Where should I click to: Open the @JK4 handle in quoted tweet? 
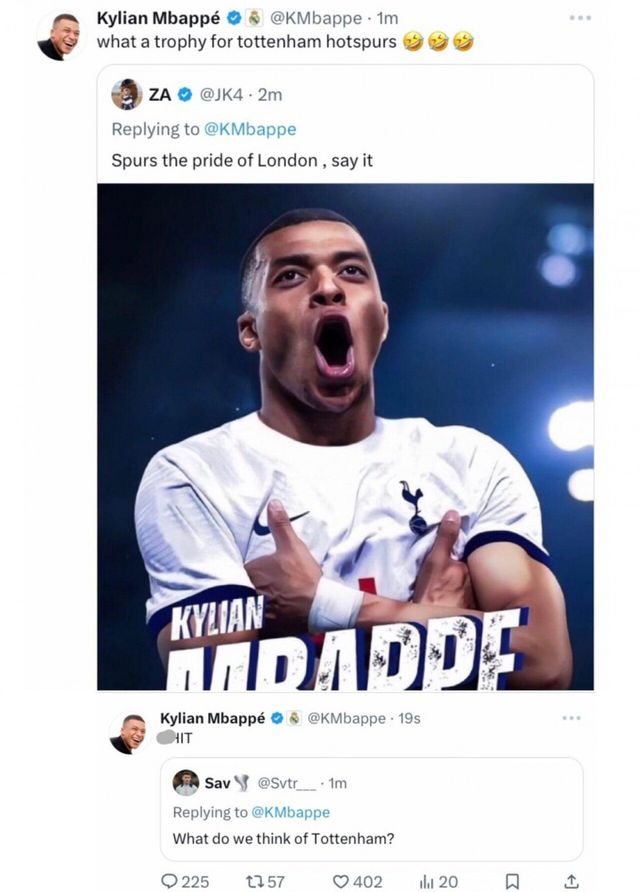coord(221,95)
